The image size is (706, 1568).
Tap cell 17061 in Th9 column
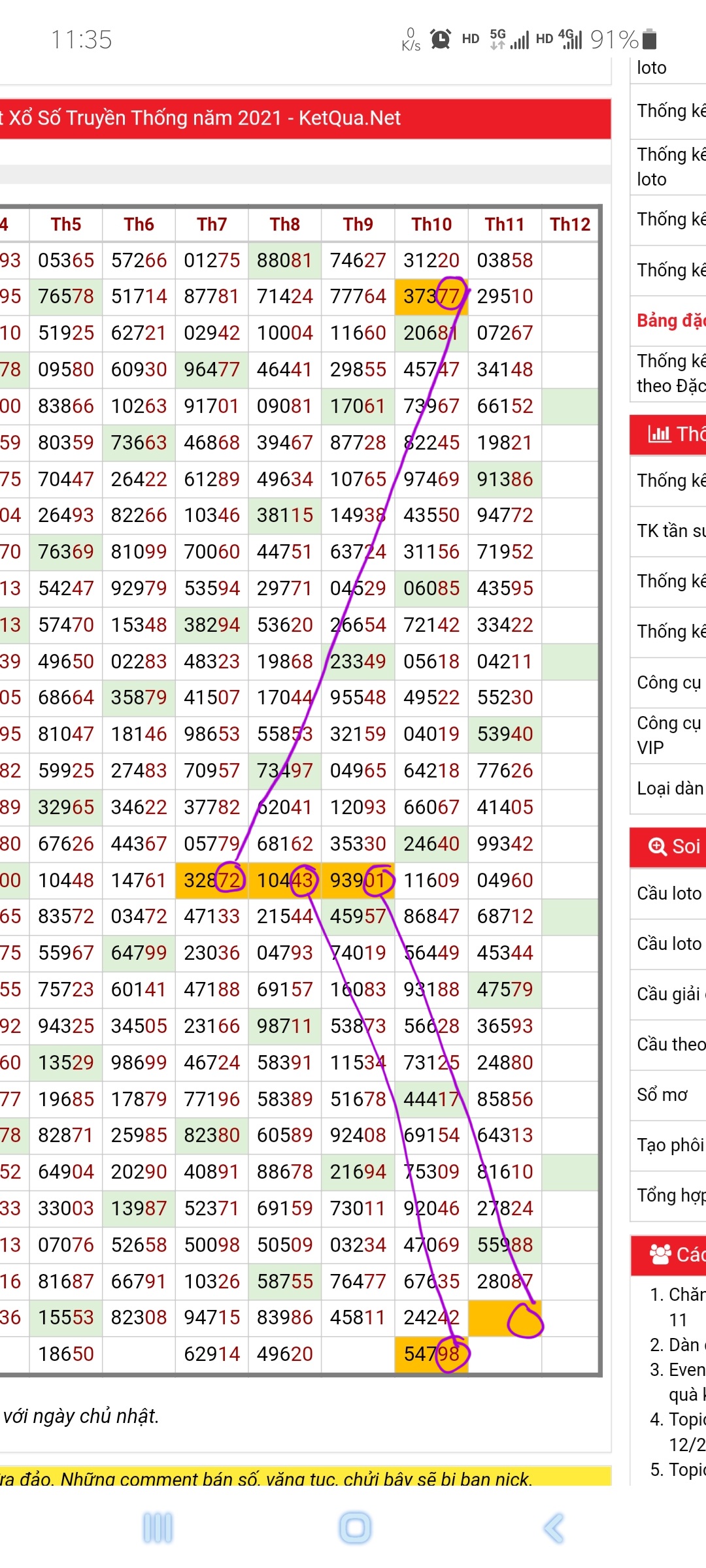click(x=358, y=406)
